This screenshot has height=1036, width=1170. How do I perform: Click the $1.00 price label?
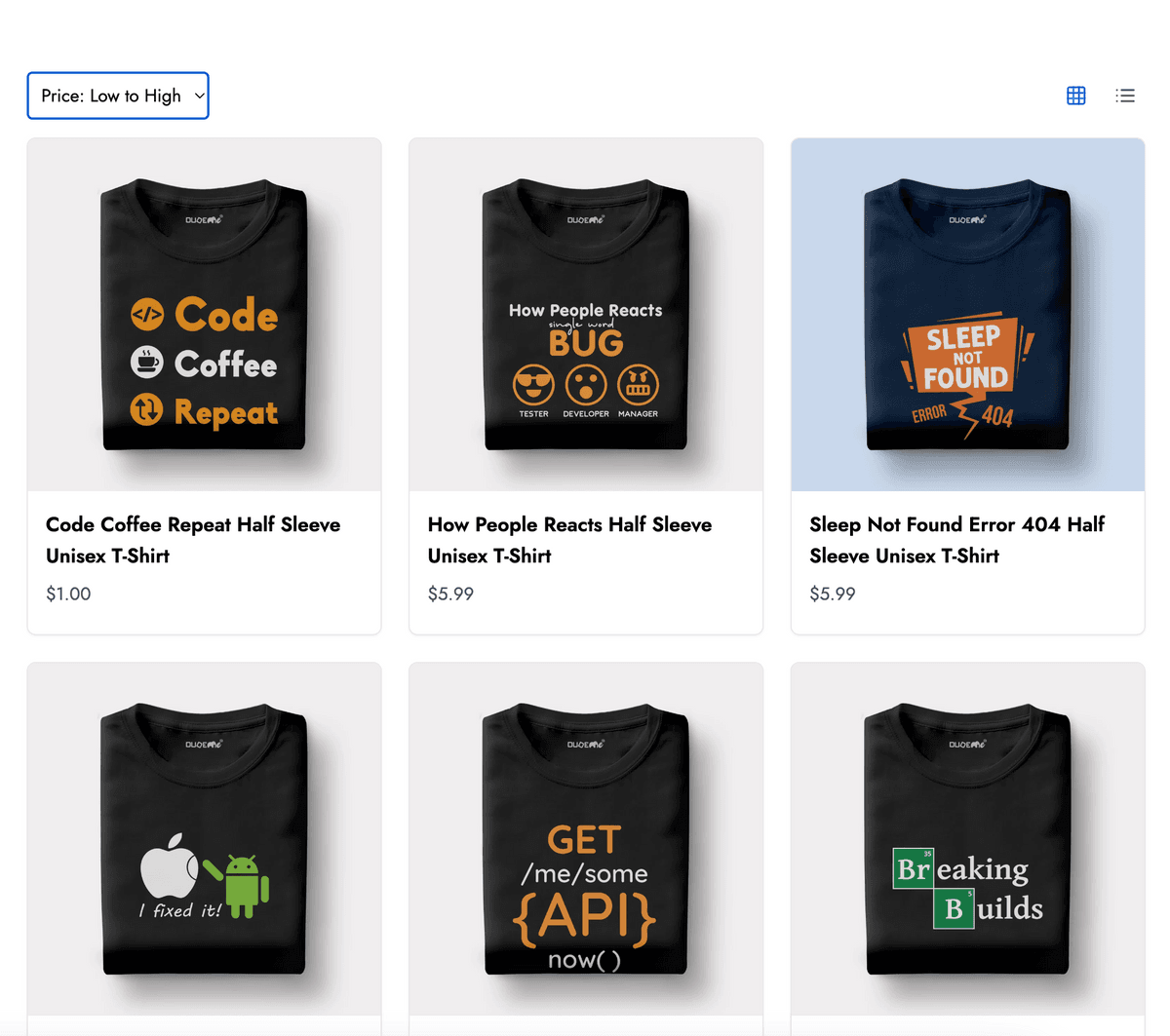pyautogui.click(x=68, y=594)
